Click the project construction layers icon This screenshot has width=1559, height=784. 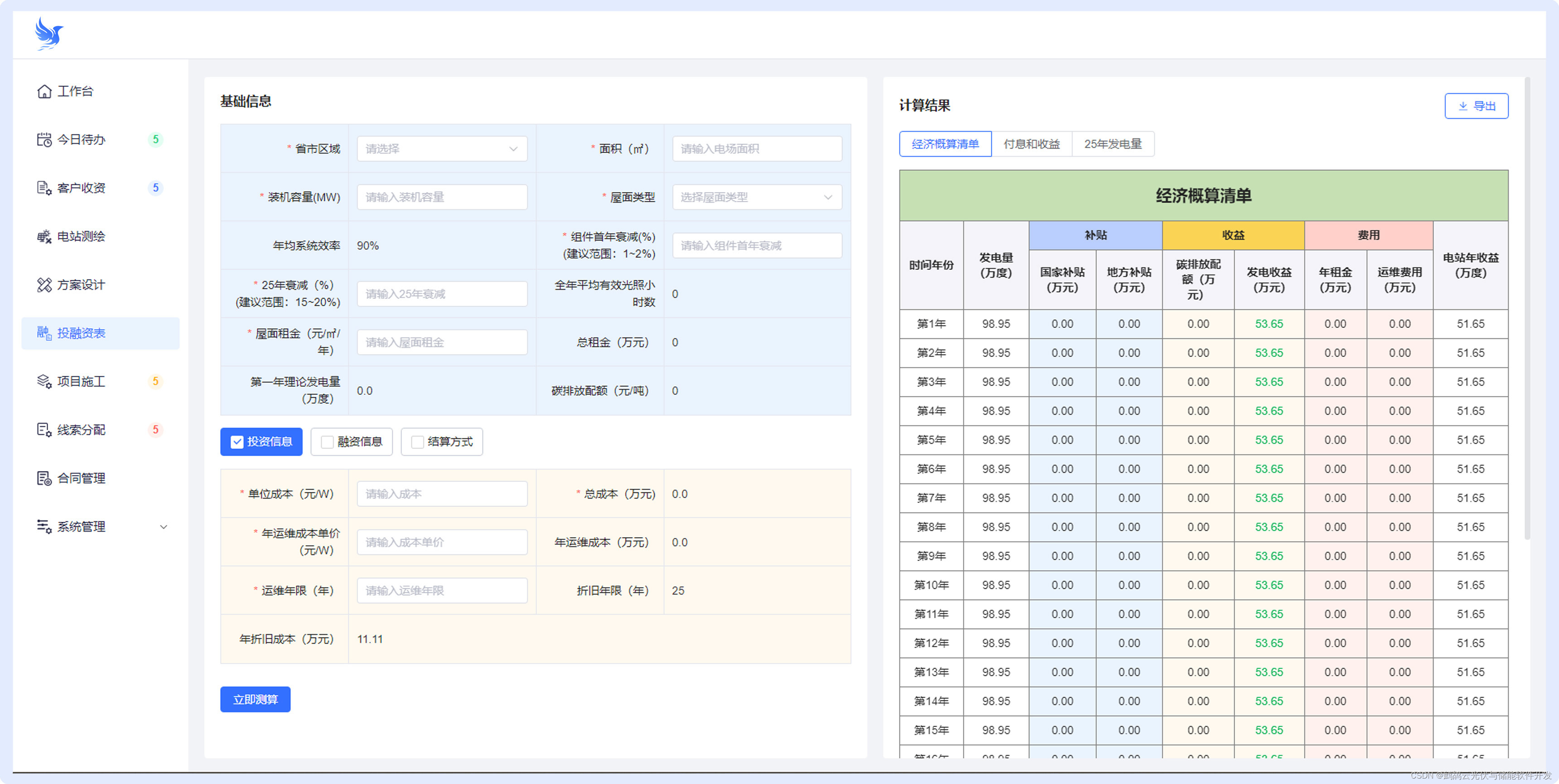pos(44,382)
